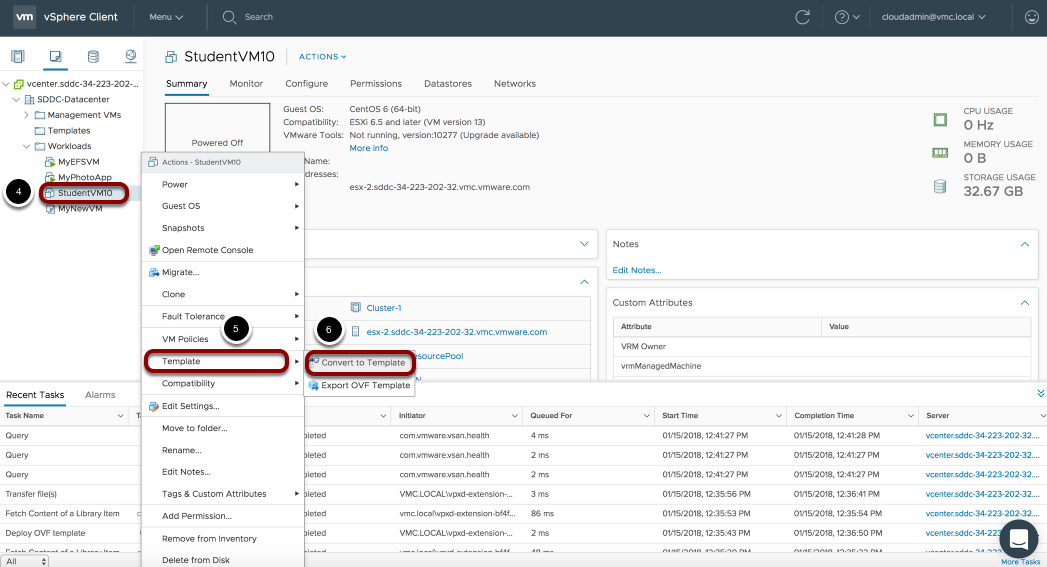The height and width of the screenshot is (567, 1047).
Task: Choose Remove from Inventory
Action: (223, 538)
